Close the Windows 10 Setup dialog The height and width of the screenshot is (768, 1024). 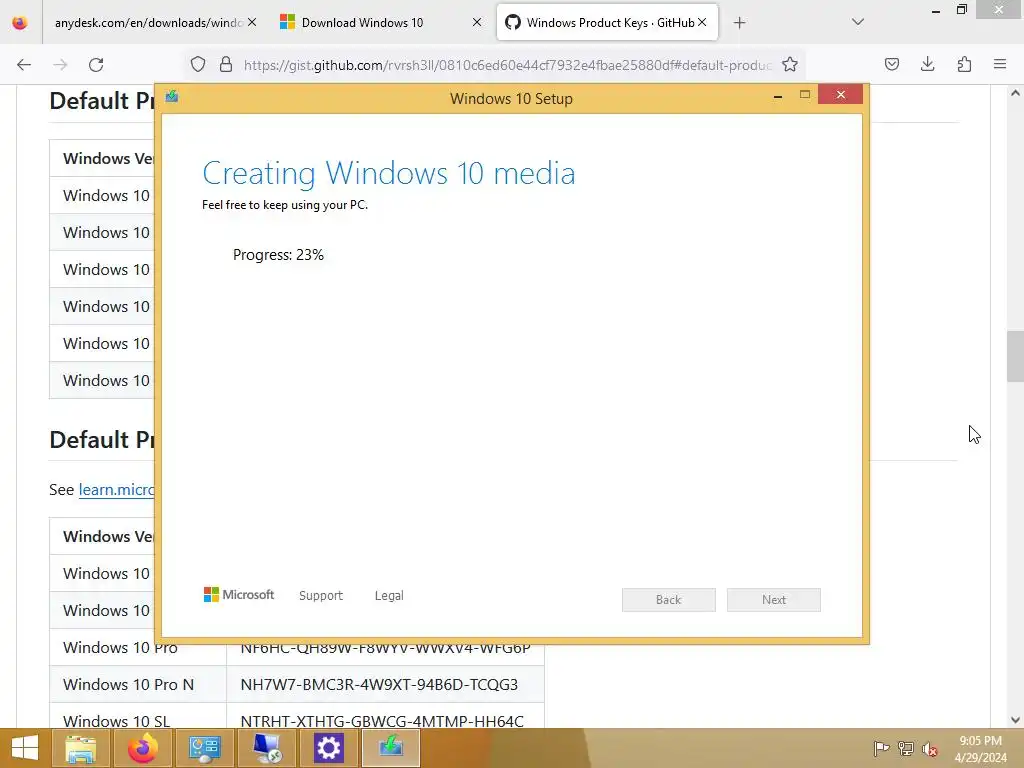coord(840,95)
